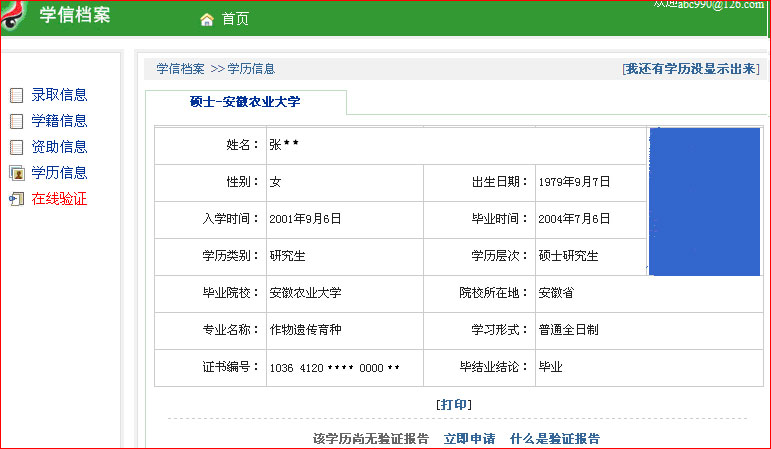Click 毕业院校 value 安徽农业大学

(305, 293)
